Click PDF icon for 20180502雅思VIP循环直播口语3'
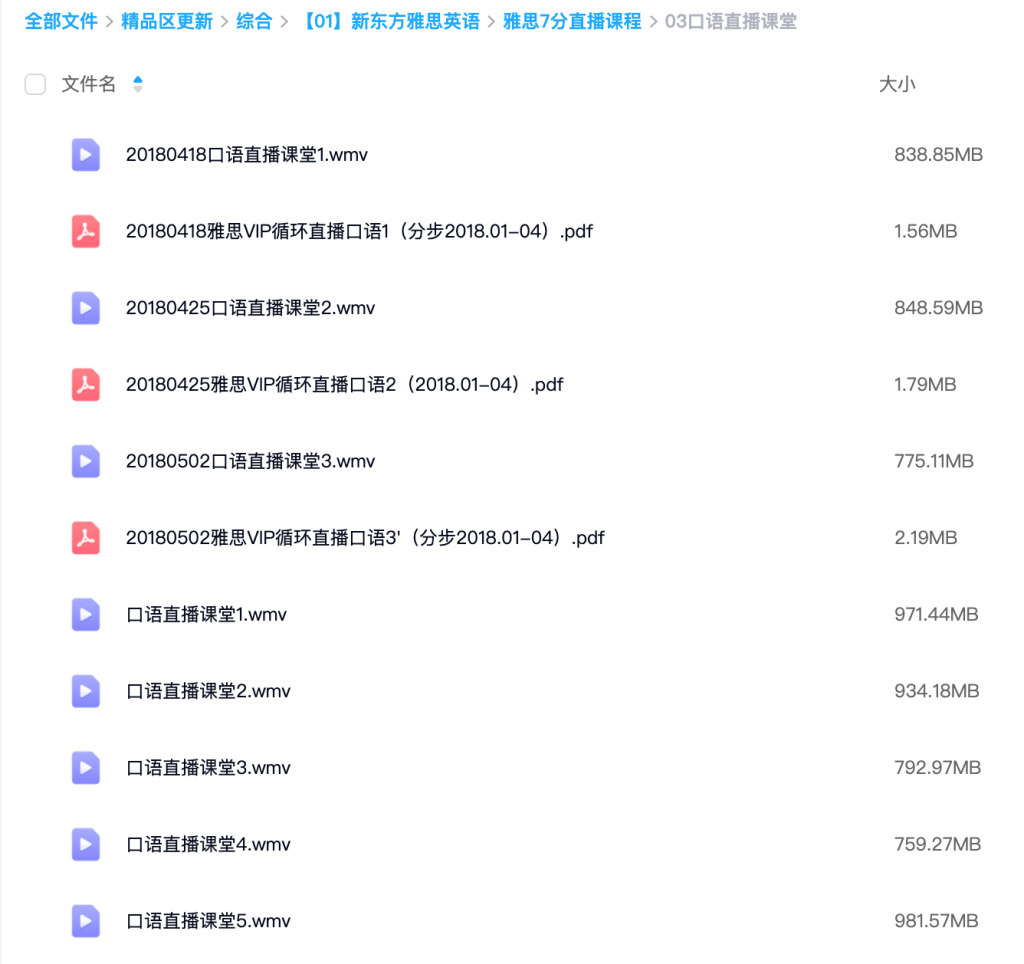This screenshot has width=1024, height=964. coord(86,538)
